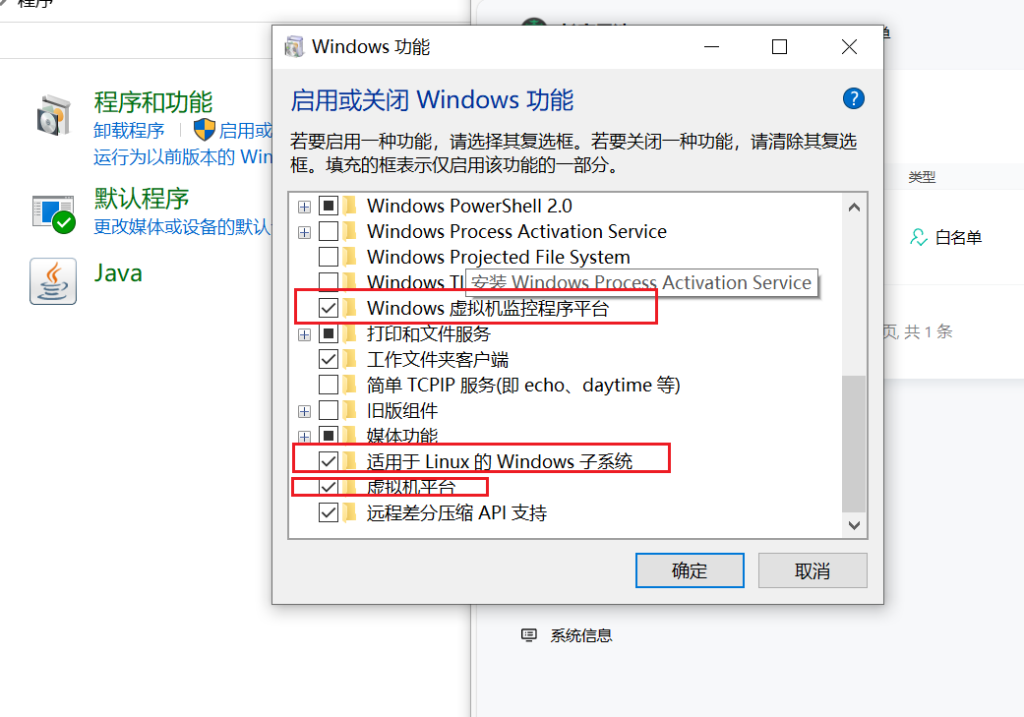The image size is (1024, 717).
Task: Click the 白名单 whitelist icon
Action: click(919, 237)
